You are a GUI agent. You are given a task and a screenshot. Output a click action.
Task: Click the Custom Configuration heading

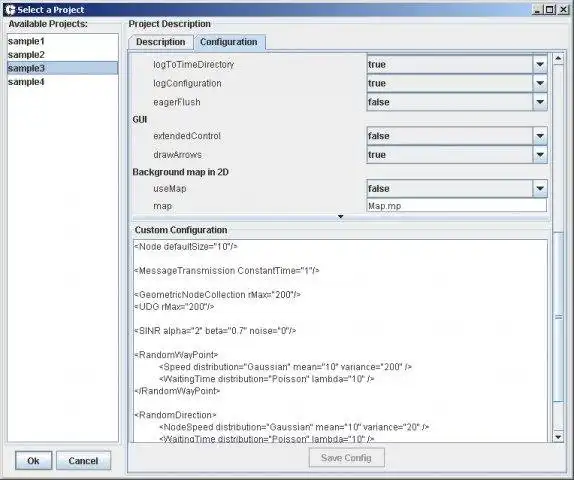(181, 230)
